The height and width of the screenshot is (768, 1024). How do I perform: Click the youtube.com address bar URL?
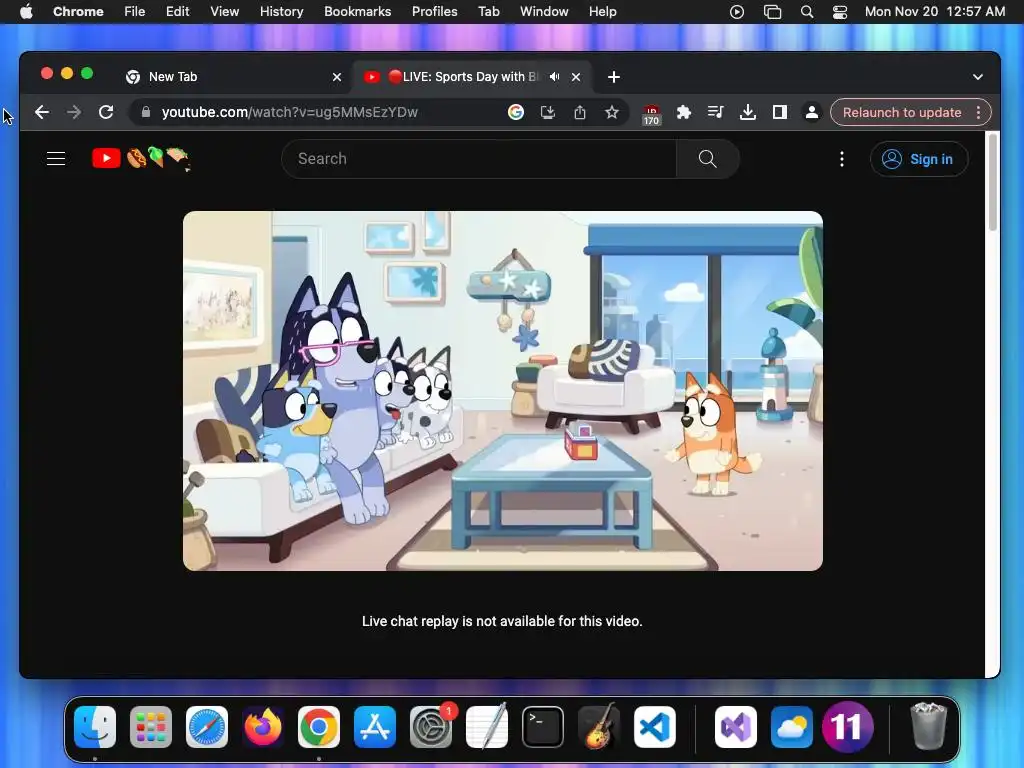tap(290, 112)
